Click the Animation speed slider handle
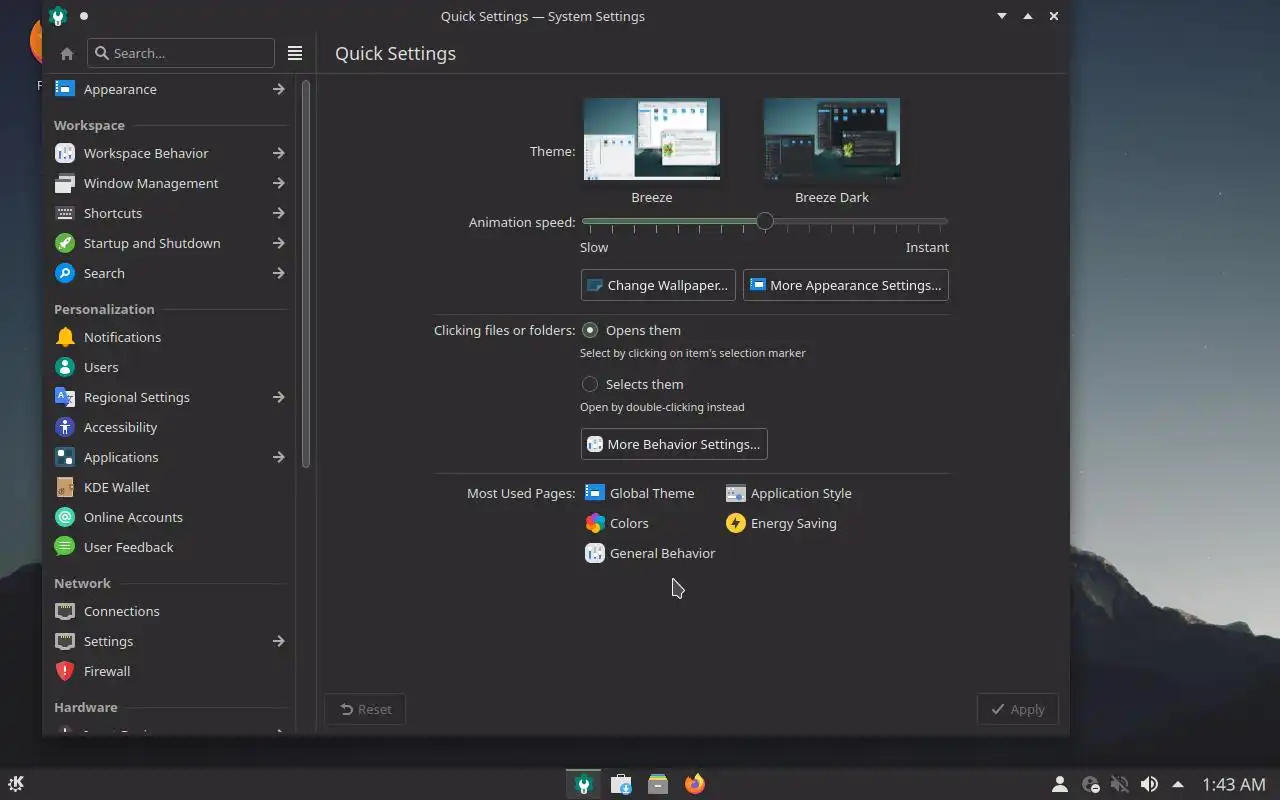 765,221
